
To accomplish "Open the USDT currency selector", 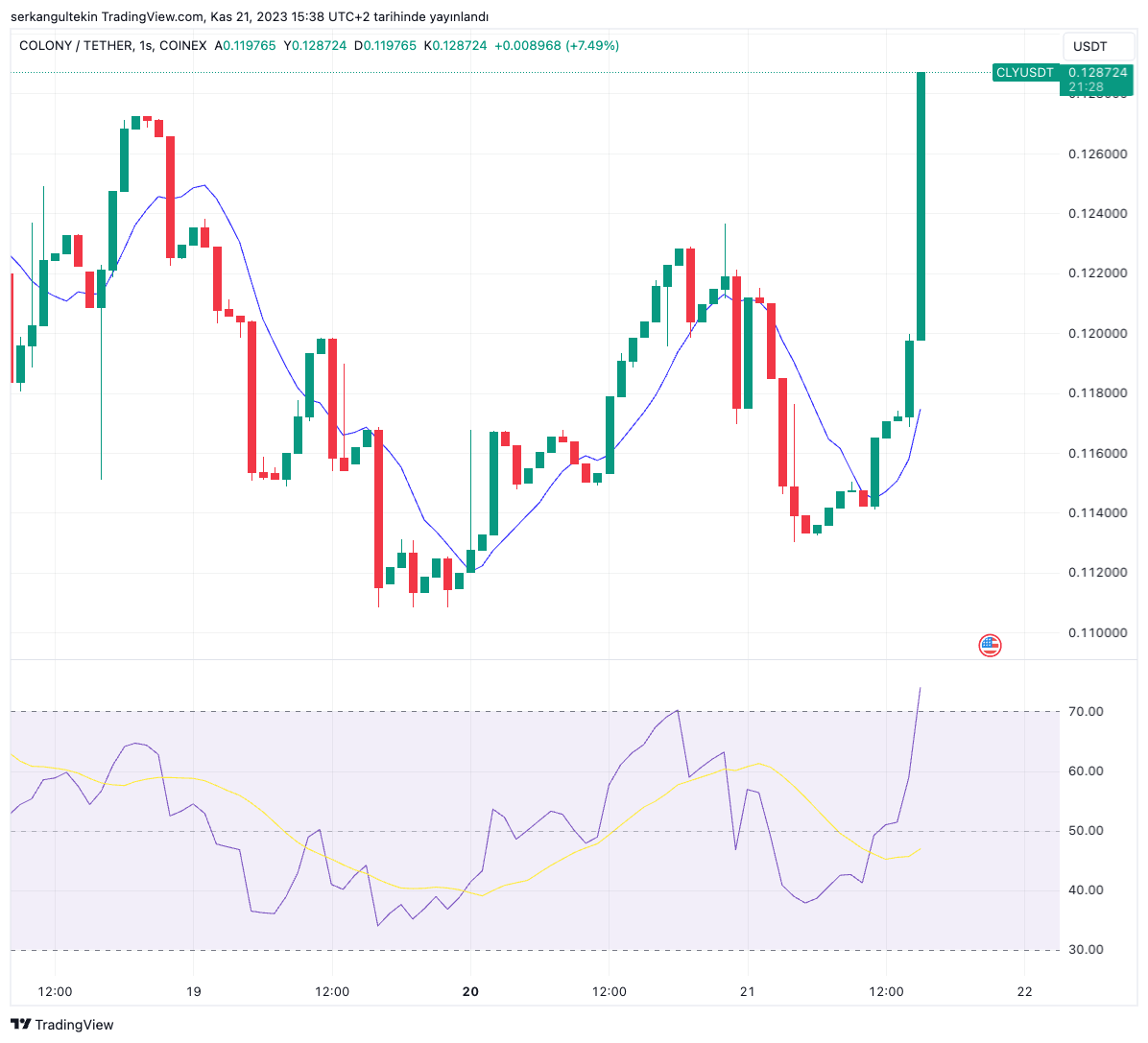I will pyautogui.click(x=1090, y=46).
